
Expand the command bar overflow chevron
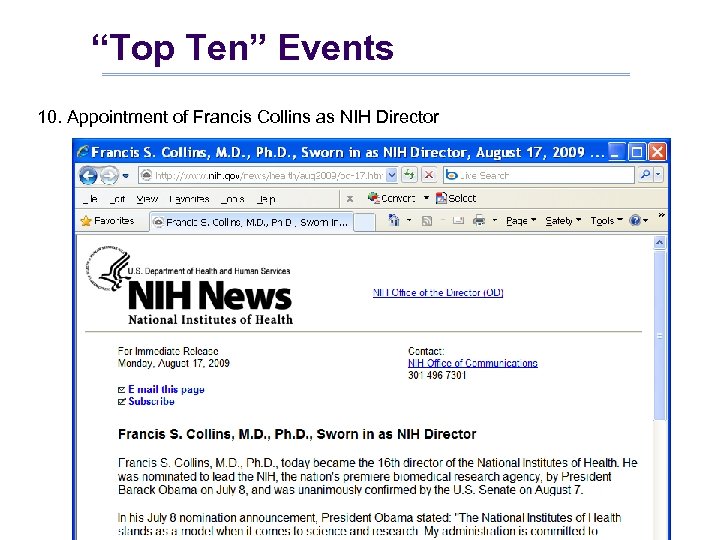tap(661, 215)
